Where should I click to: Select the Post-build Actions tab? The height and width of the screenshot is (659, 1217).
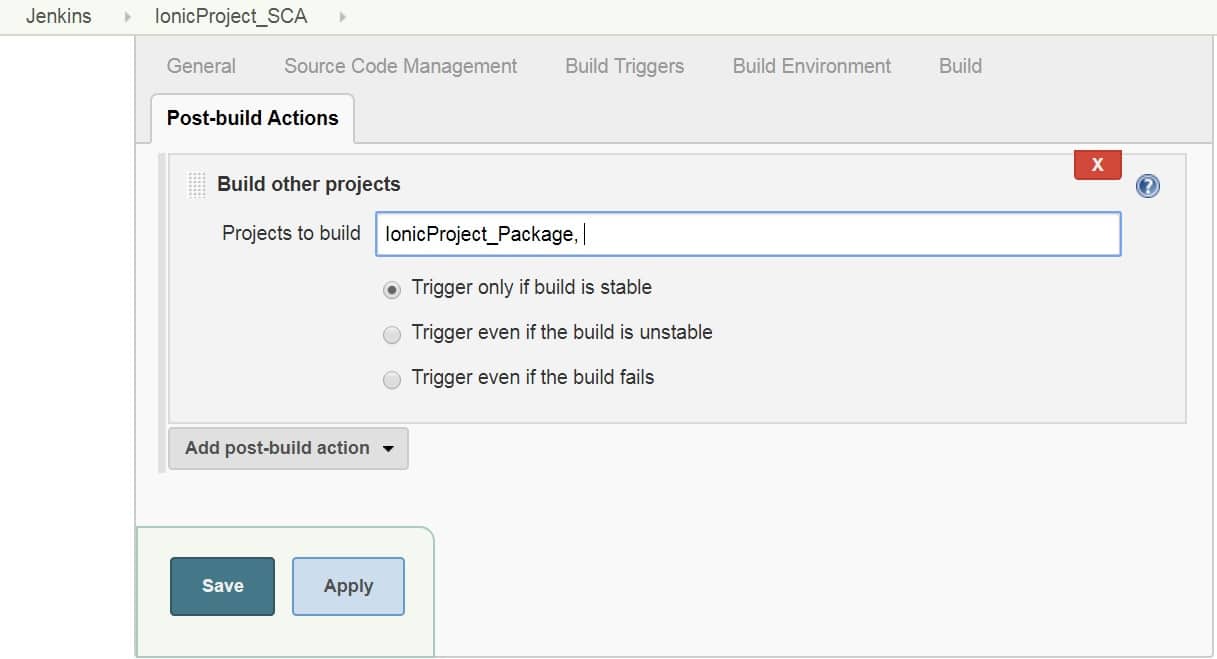click(x=252, y=118)
